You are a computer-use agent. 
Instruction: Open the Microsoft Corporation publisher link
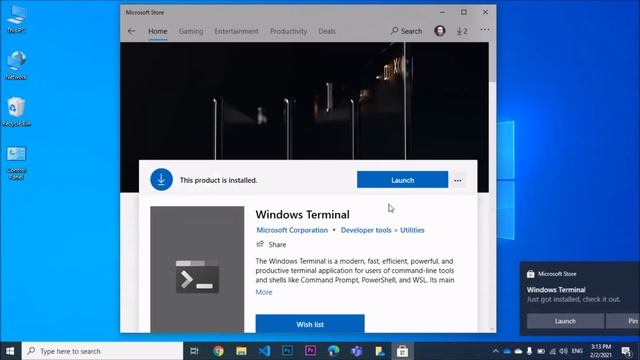pos(292,230)
